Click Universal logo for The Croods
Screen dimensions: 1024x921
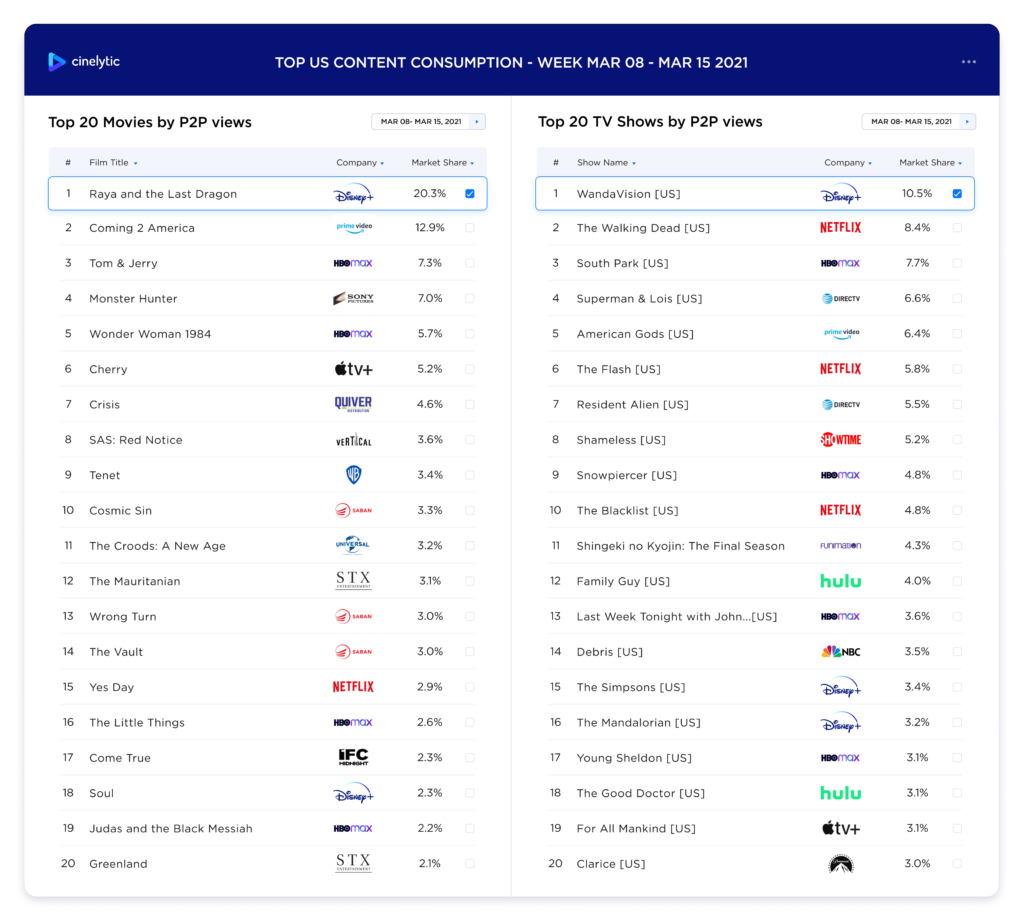pos(353,545)
